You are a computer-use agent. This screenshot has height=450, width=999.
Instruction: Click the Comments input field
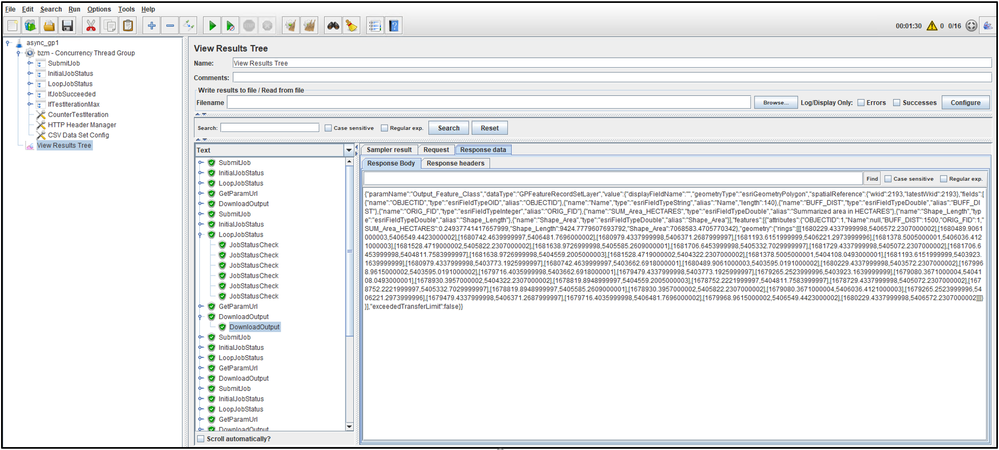[x=612, y=77]
